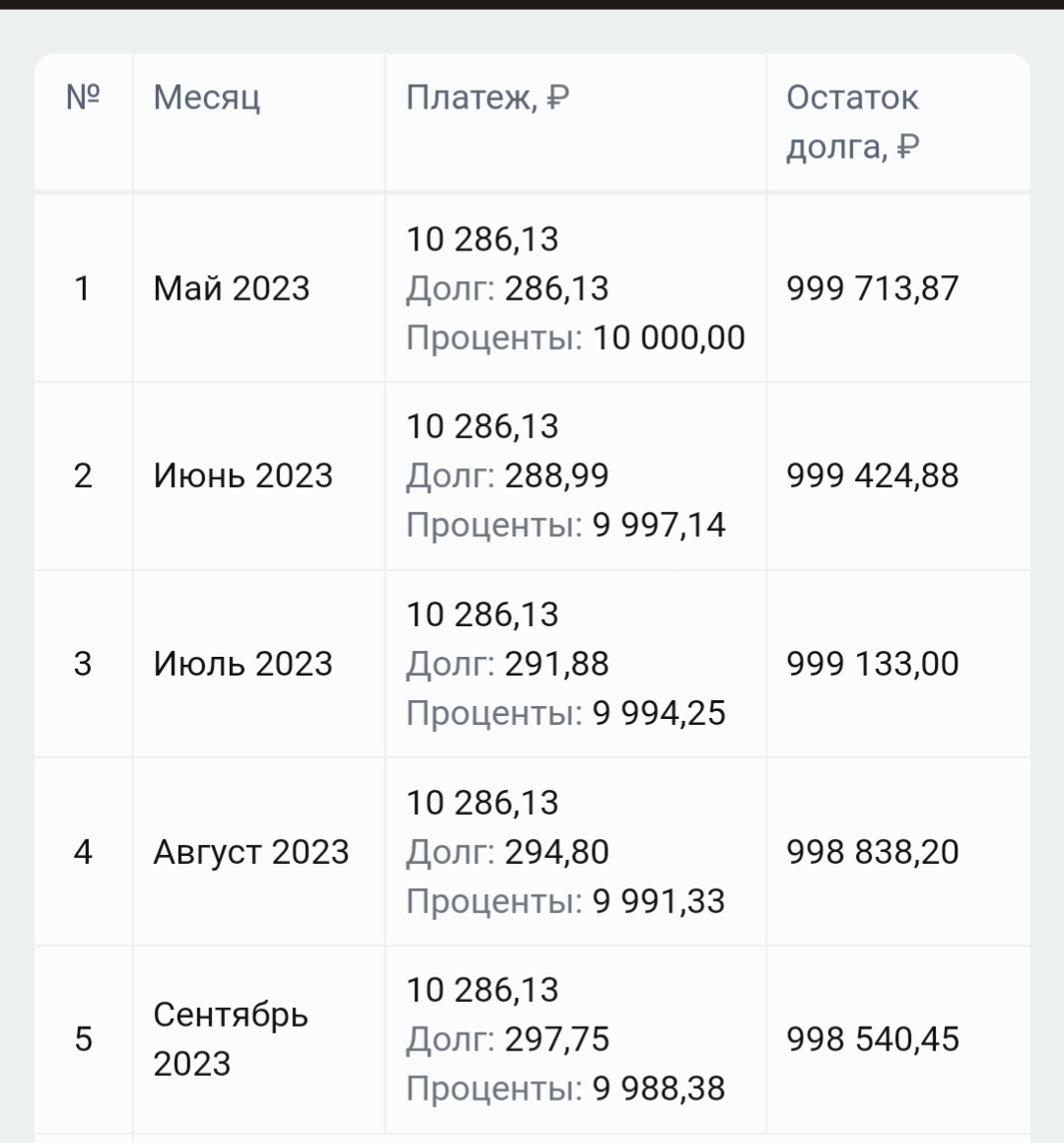The width and height of the screenshot is (1064, 1143).
Task: Click the principal amount 294,80
Action: tap(556, 852)
